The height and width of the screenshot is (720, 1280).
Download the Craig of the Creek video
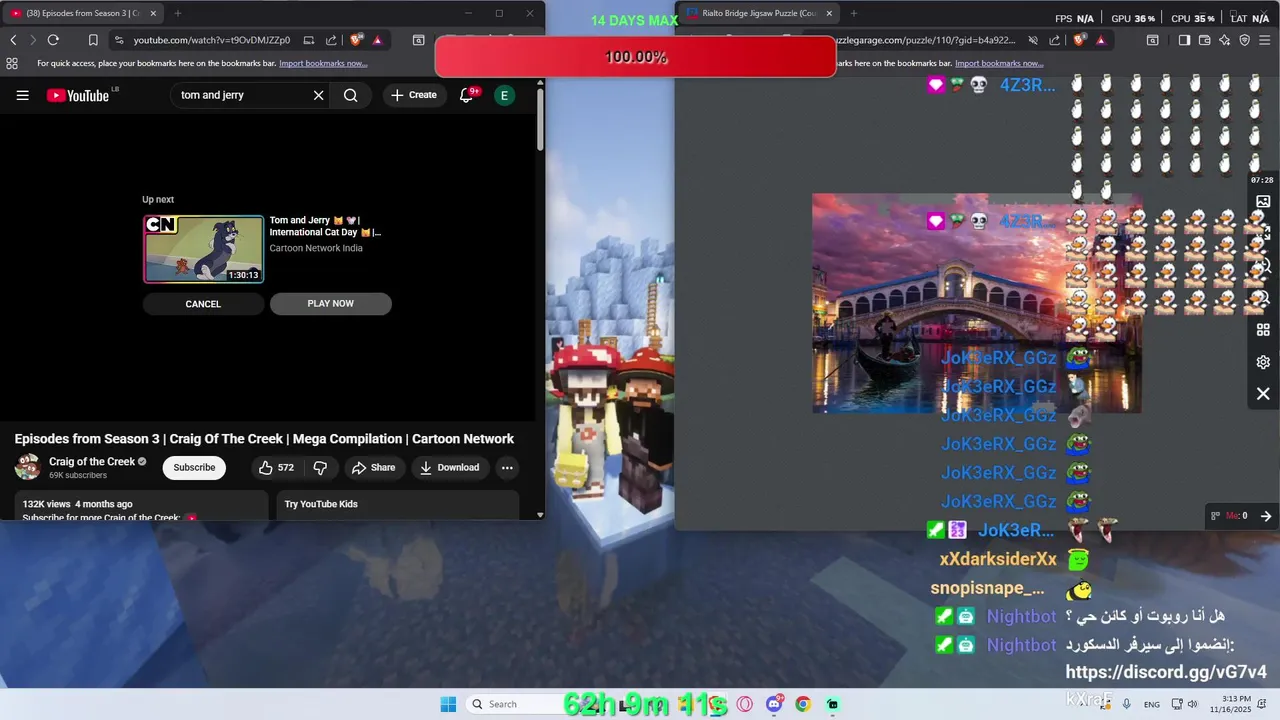[x=449, y=467]
